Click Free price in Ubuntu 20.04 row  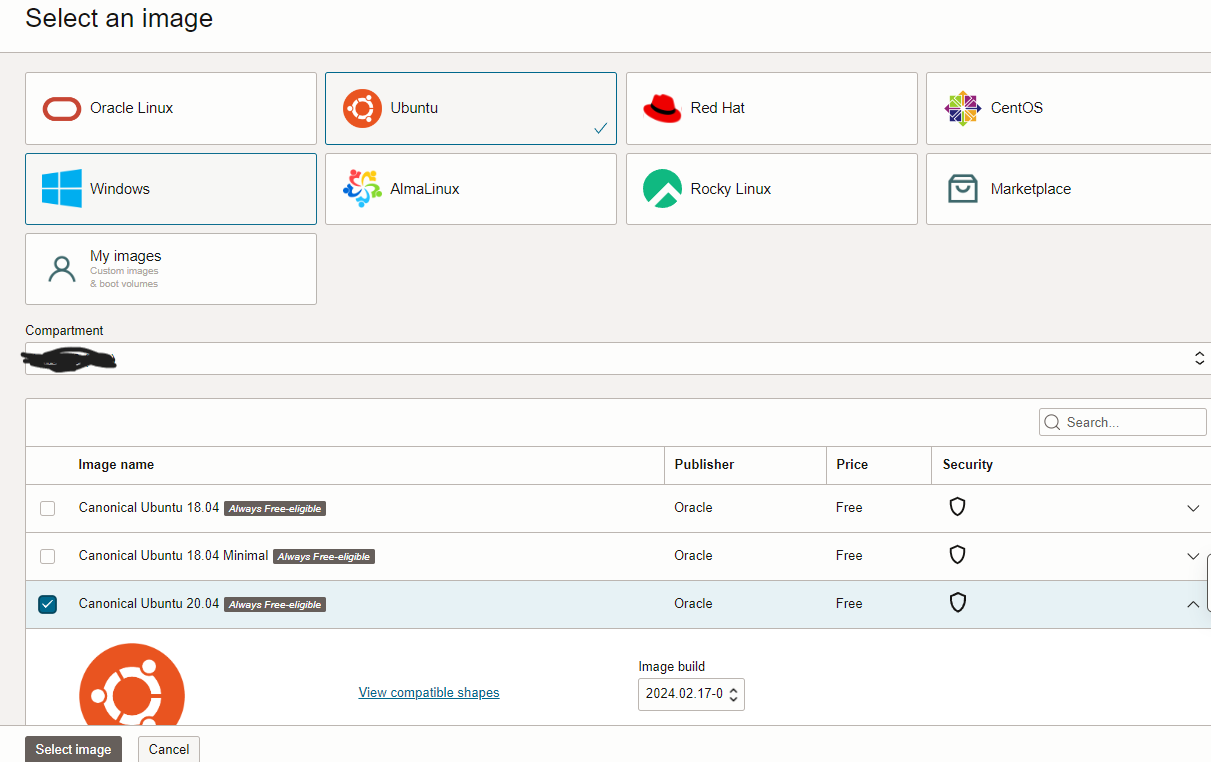click(x=849, y=603)
